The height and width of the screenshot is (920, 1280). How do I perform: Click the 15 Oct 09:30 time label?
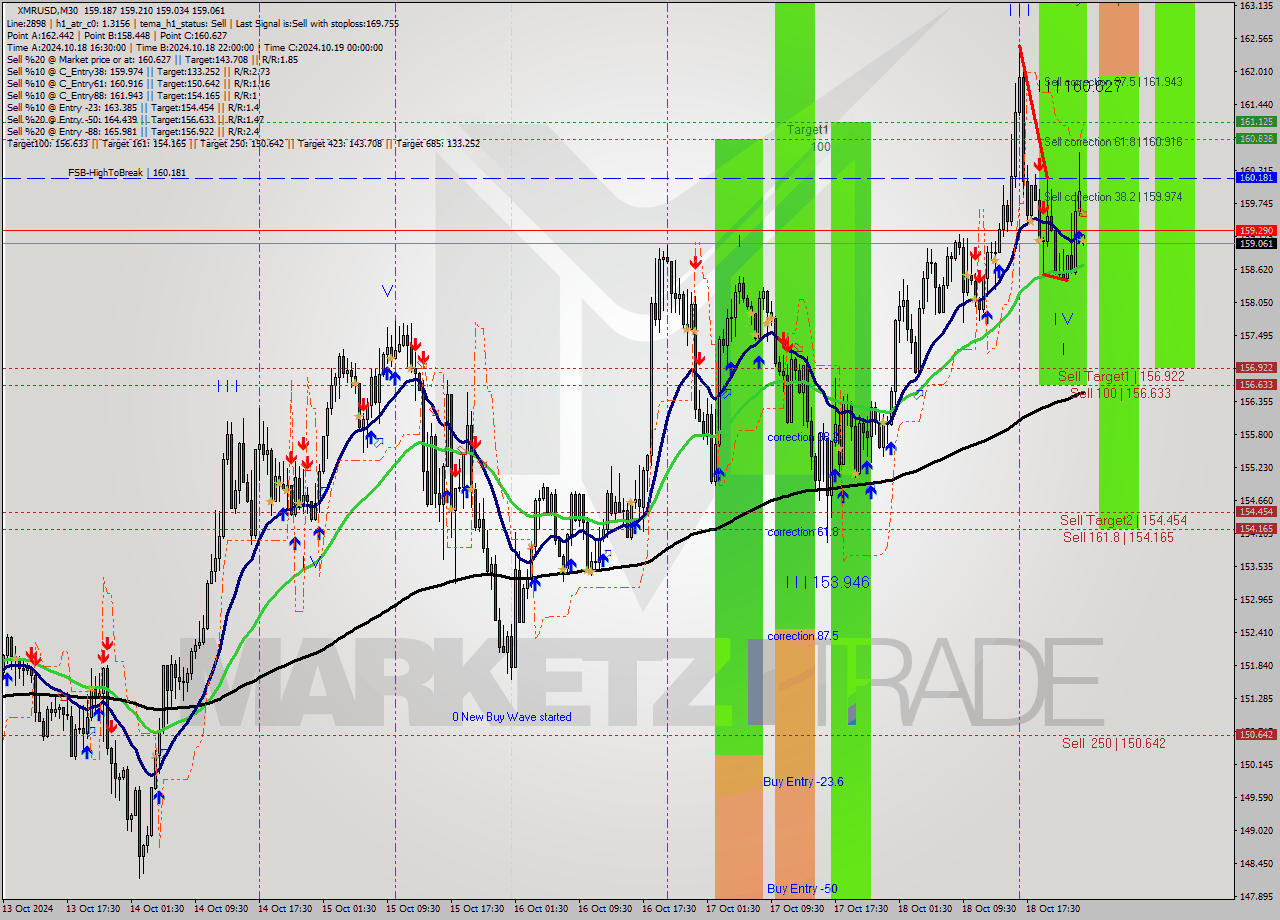coord(414,909)
